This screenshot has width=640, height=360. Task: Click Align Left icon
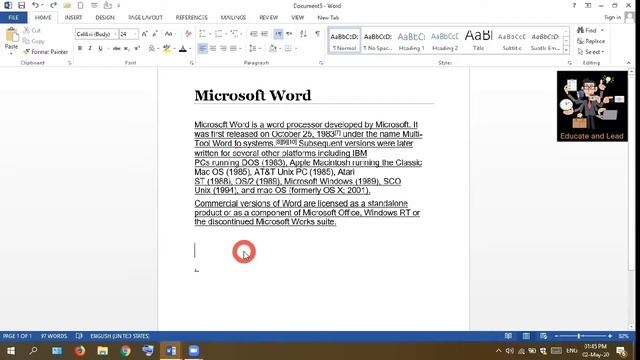pos(202,49)
